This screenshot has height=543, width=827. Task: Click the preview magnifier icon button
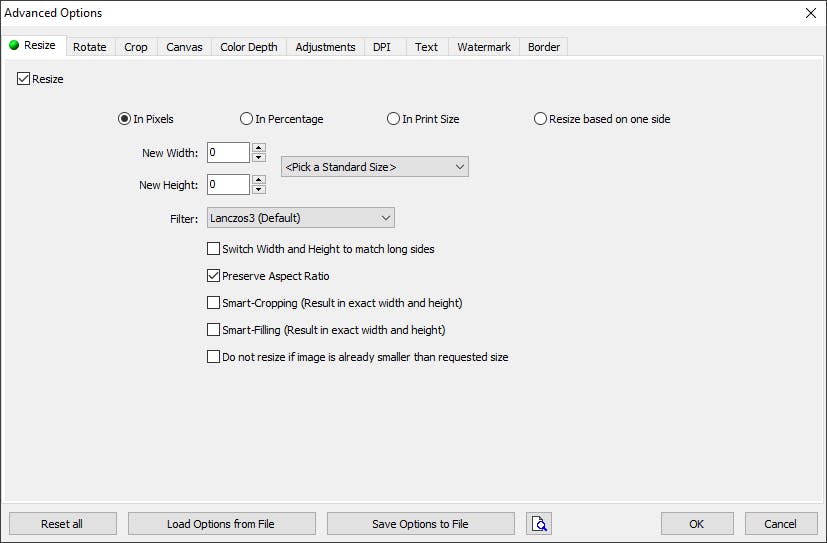(x=539, y=524)
